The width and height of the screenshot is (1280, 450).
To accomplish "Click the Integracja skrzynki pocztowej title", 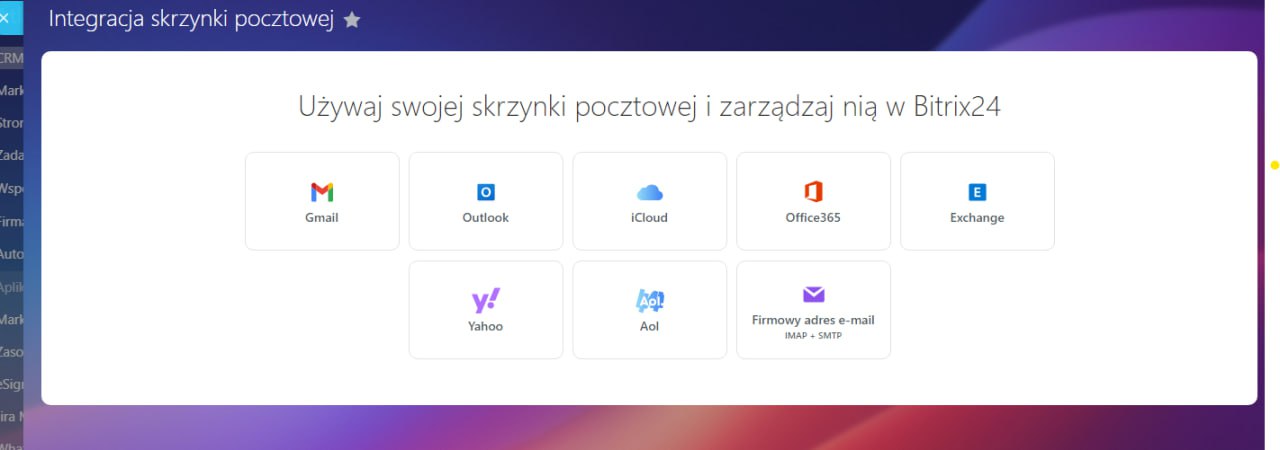I will (x=191, y=19).
